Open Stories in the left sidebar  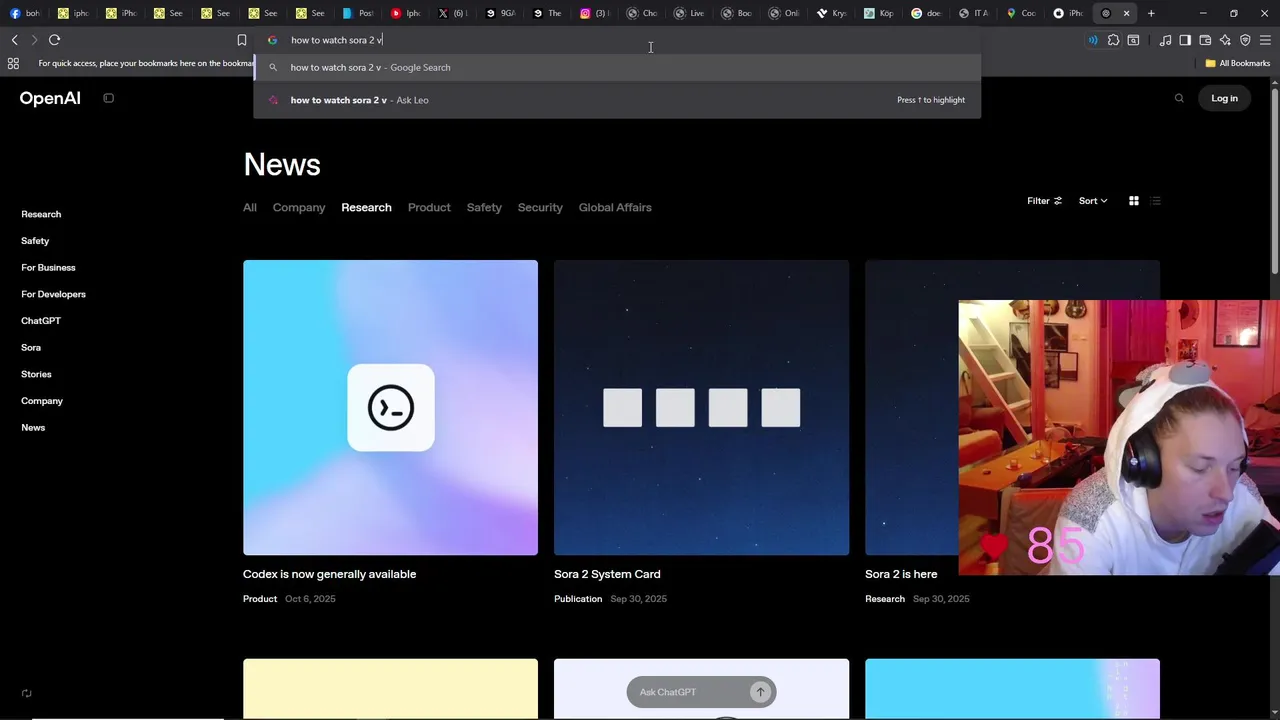tap(36, 374)
